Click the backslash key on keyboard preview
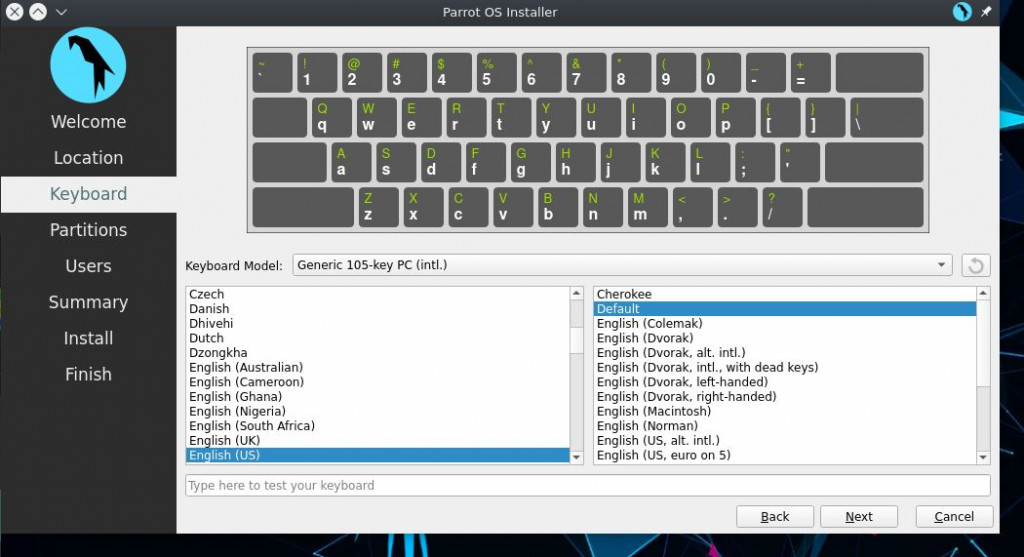 click(887, 118)
